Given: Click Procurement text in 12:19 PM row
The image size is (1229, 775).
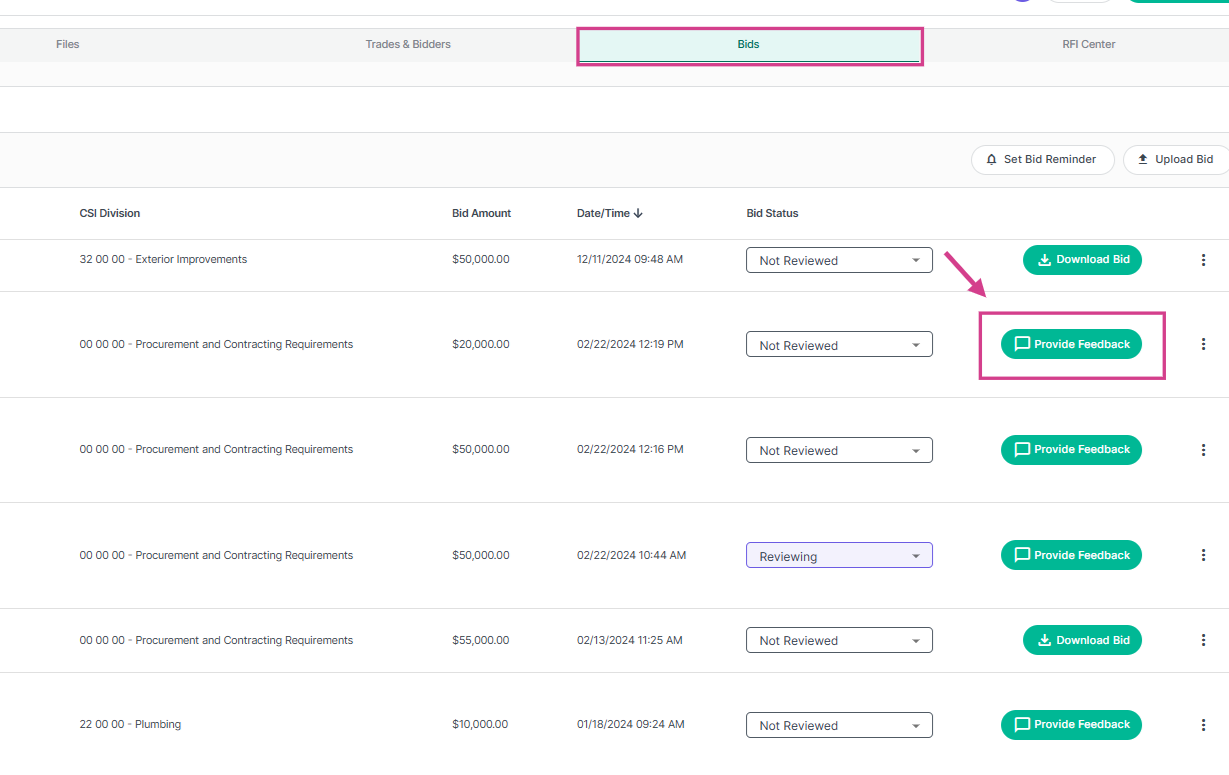Looking at the screenshot, I should 216,344.
